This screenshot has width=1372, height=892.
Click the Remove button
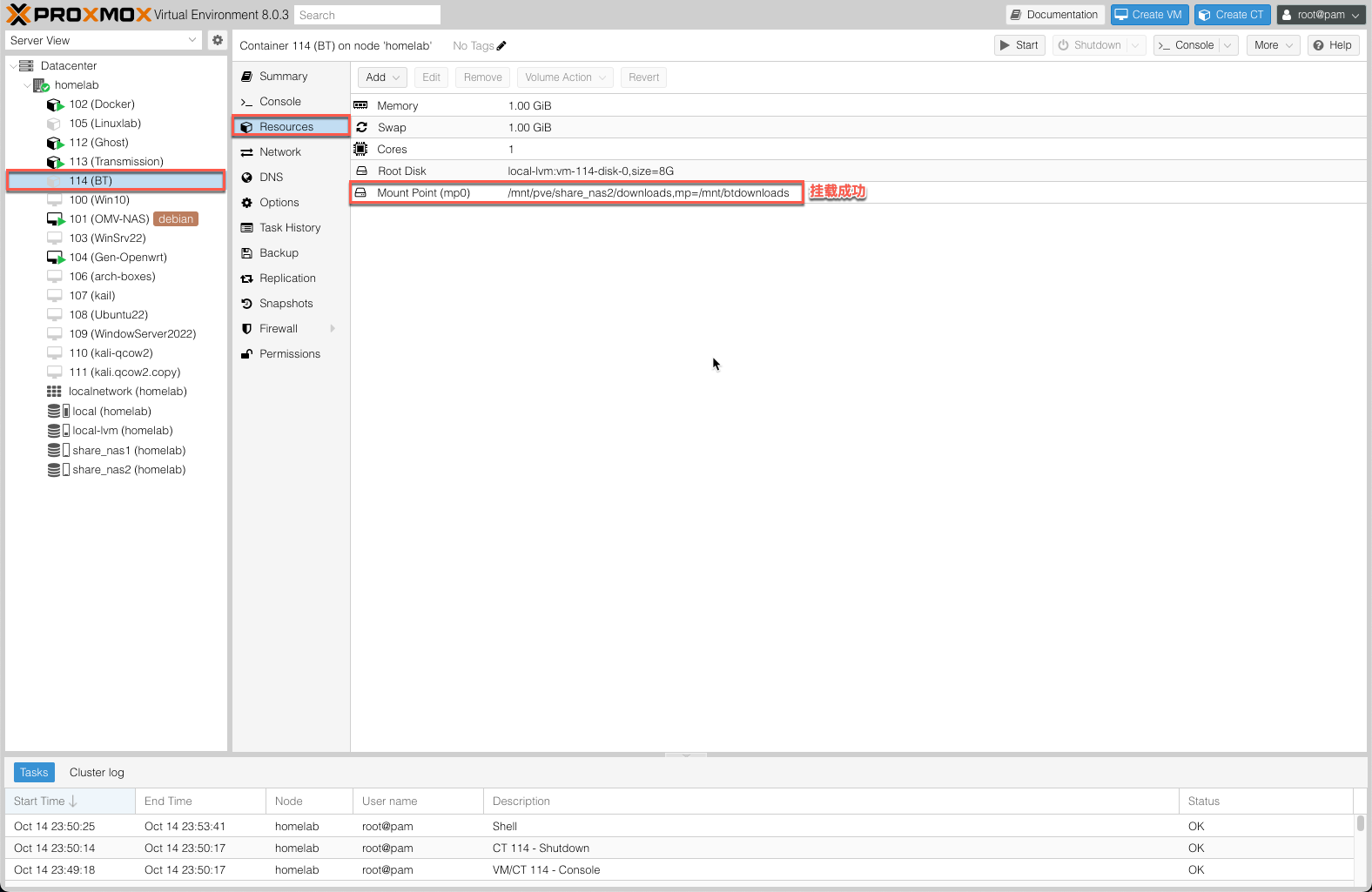pyautogui.click(x=483, y=77)
